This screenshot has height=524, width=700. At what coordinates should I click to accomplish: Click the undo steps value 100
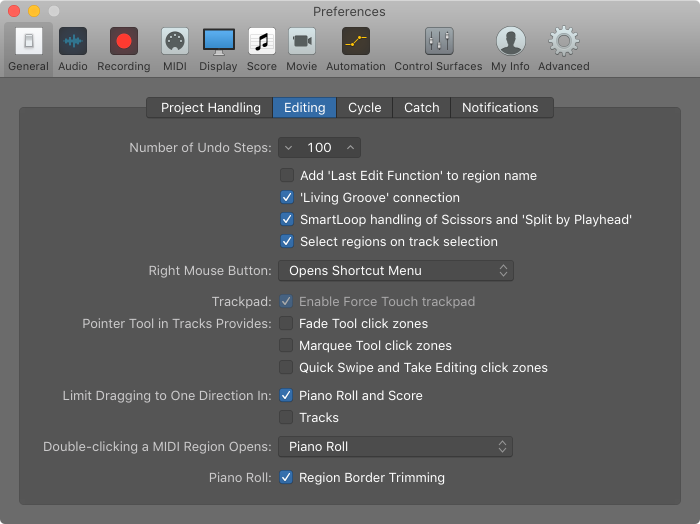click(x=320, y=148)
